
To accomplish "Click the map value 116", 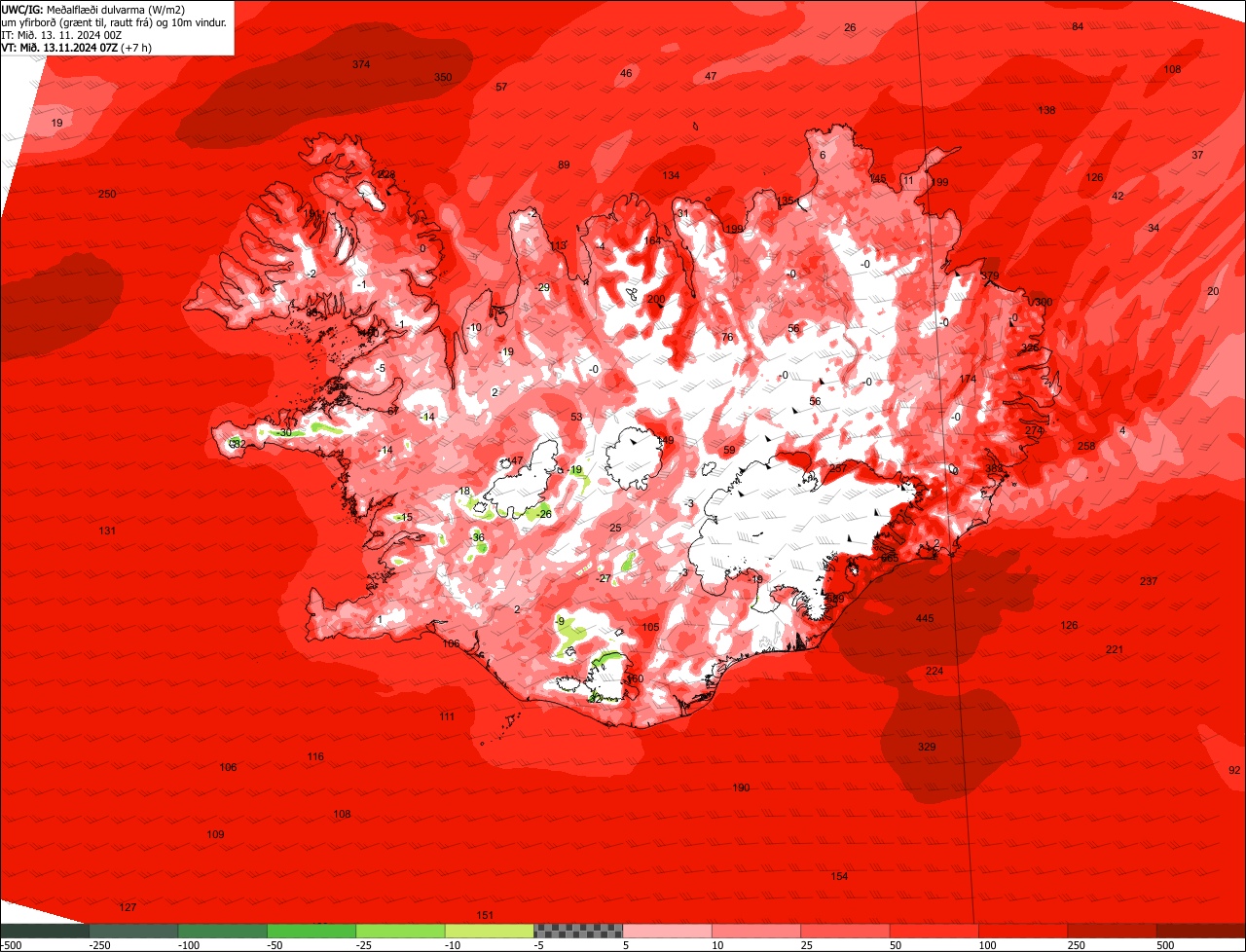I will [x=315, y=756].
